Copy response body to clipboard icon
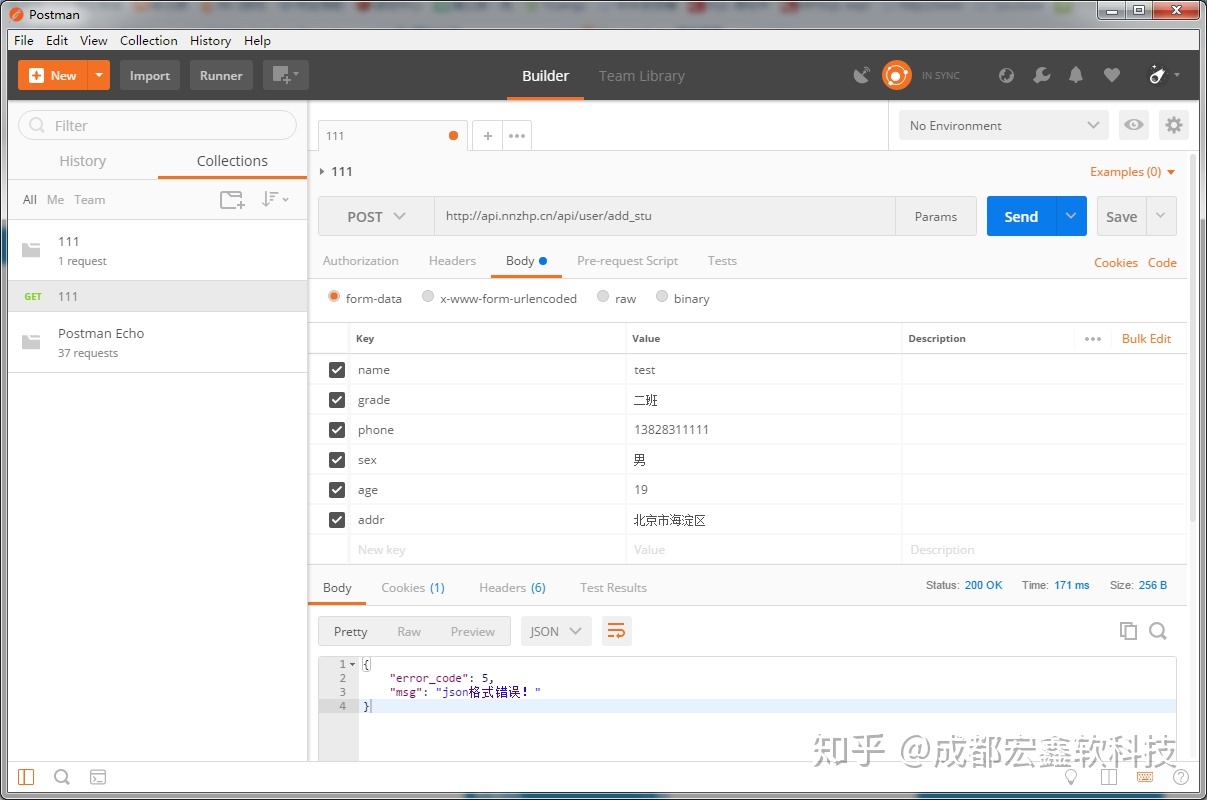This screenshot has height=800, width=1207. (x=1128, y=631)
